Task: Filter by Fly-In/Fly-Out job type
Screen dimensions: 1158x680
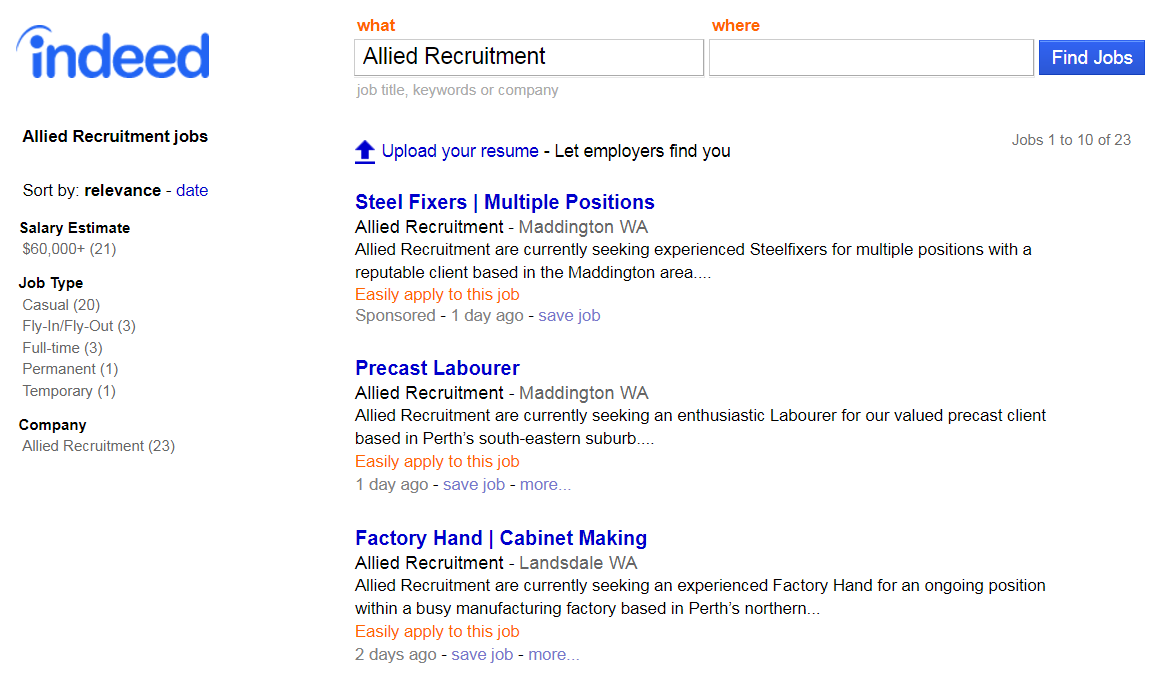Action: [79, 326]
